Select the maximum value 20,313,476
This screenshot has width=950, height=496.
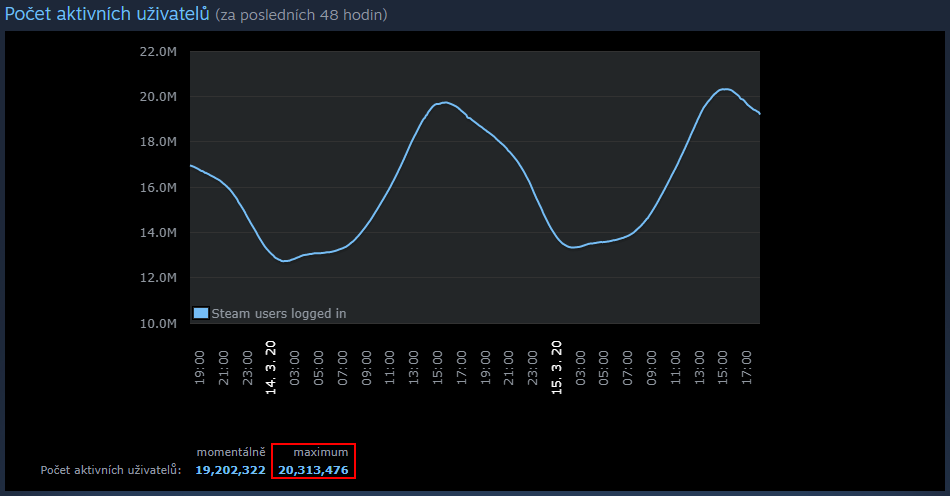(313, 469)
